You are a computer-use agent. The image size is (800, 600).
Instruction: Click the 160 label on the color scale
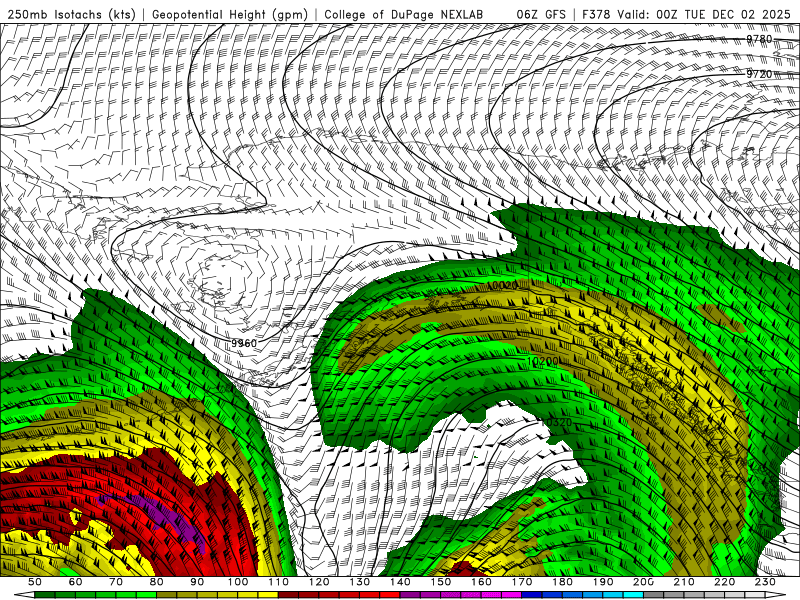(481, 582)
